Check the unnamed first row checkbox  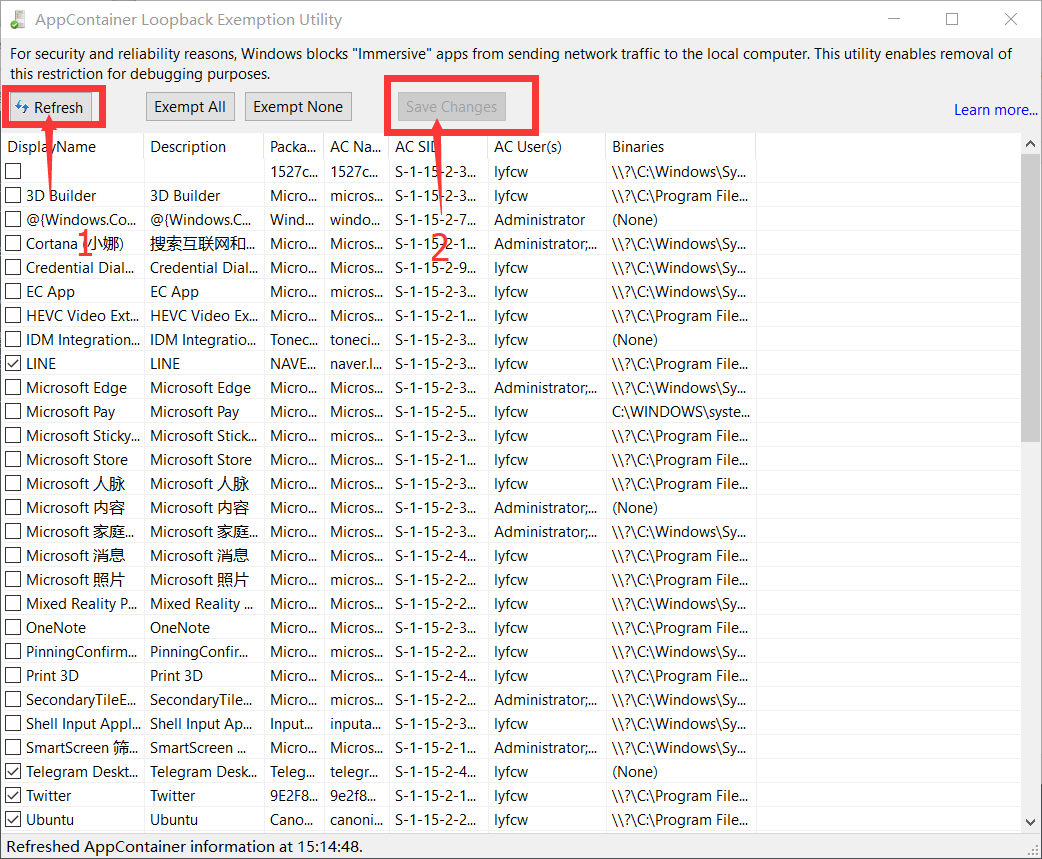click(13, 171)
